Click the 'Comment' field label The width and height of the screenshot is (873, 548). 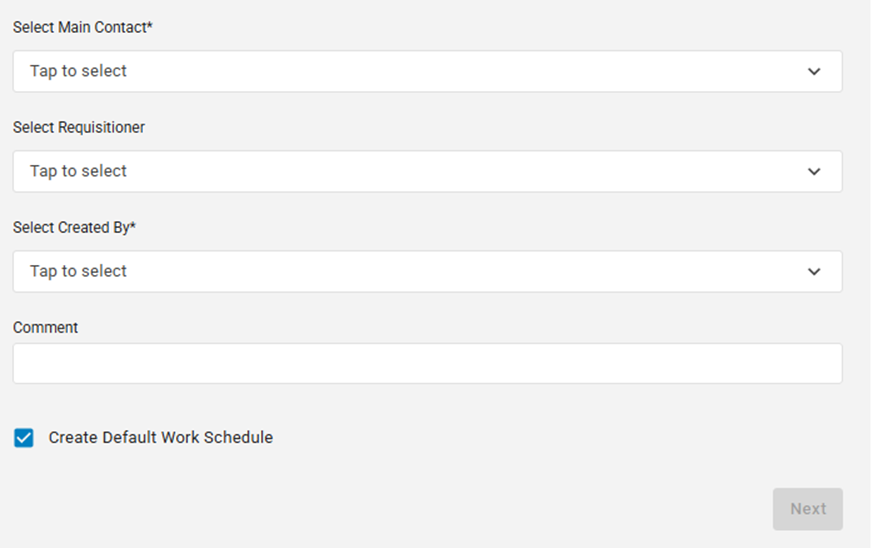(x=45, y=328)
